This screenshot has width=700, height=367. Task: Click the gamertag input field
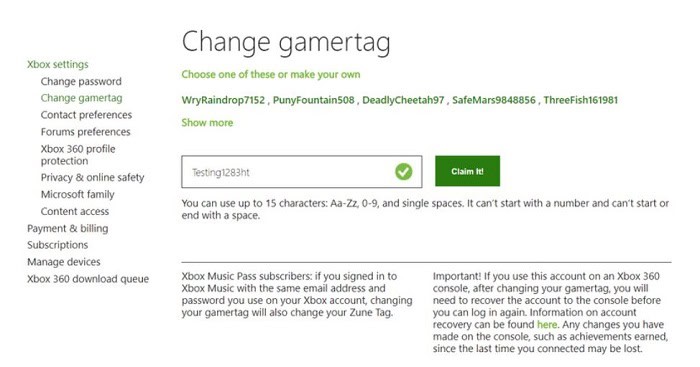point(301,171)
